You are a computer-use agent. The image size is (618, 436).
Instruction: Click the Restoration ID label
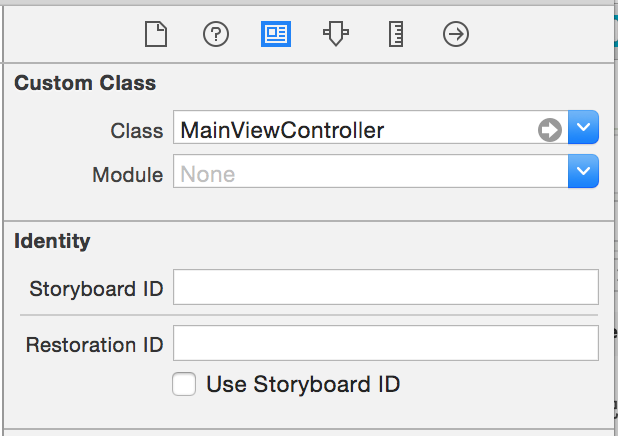pos(94,345)
